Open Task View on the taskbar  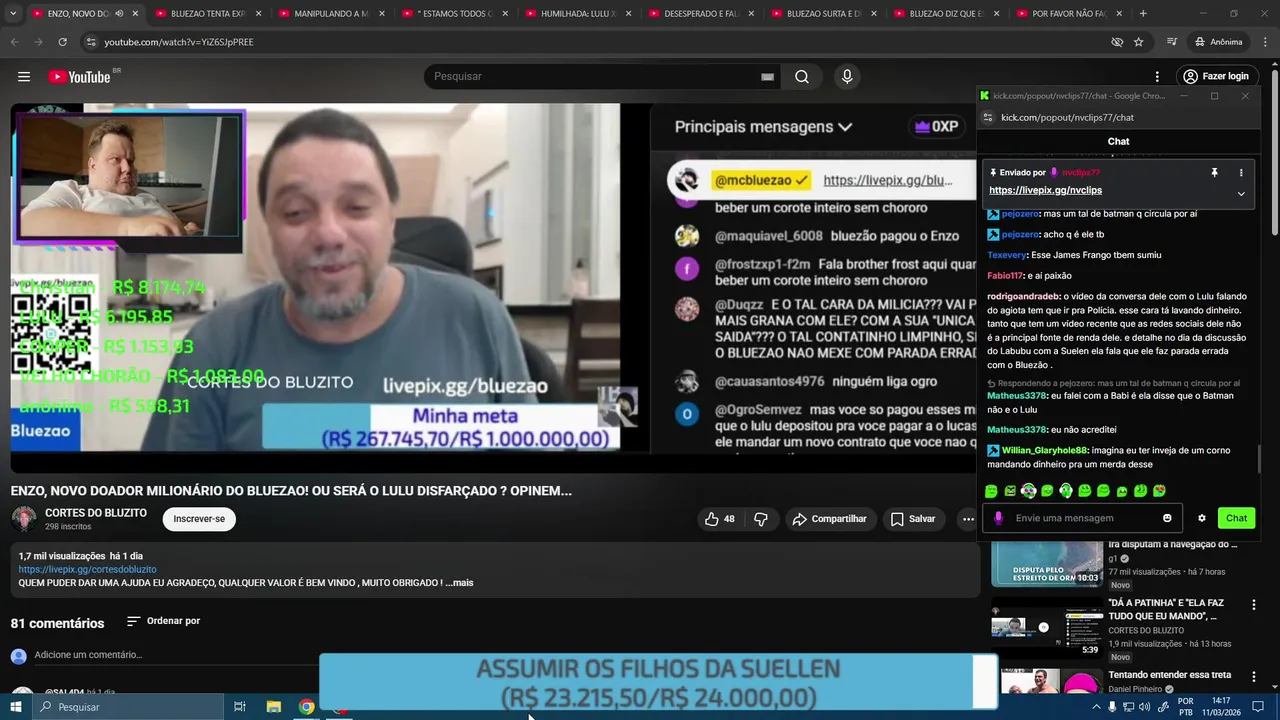coord(240,707)
